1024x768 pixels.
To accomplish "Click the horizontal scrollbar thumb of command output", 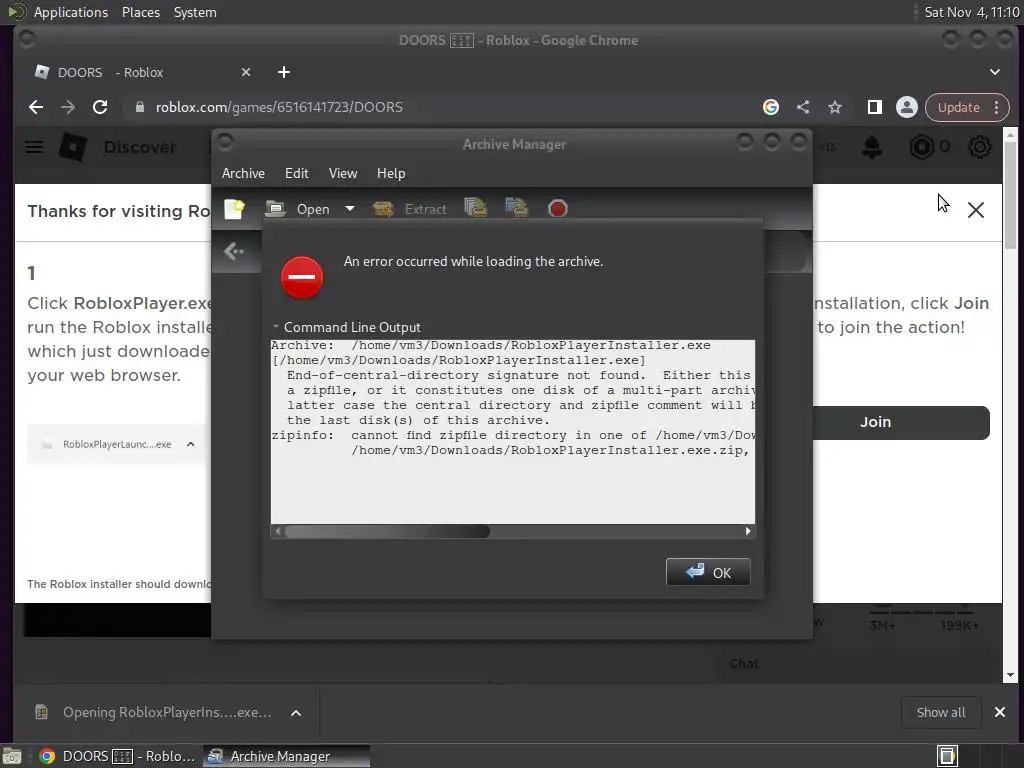I will [387, 532].
